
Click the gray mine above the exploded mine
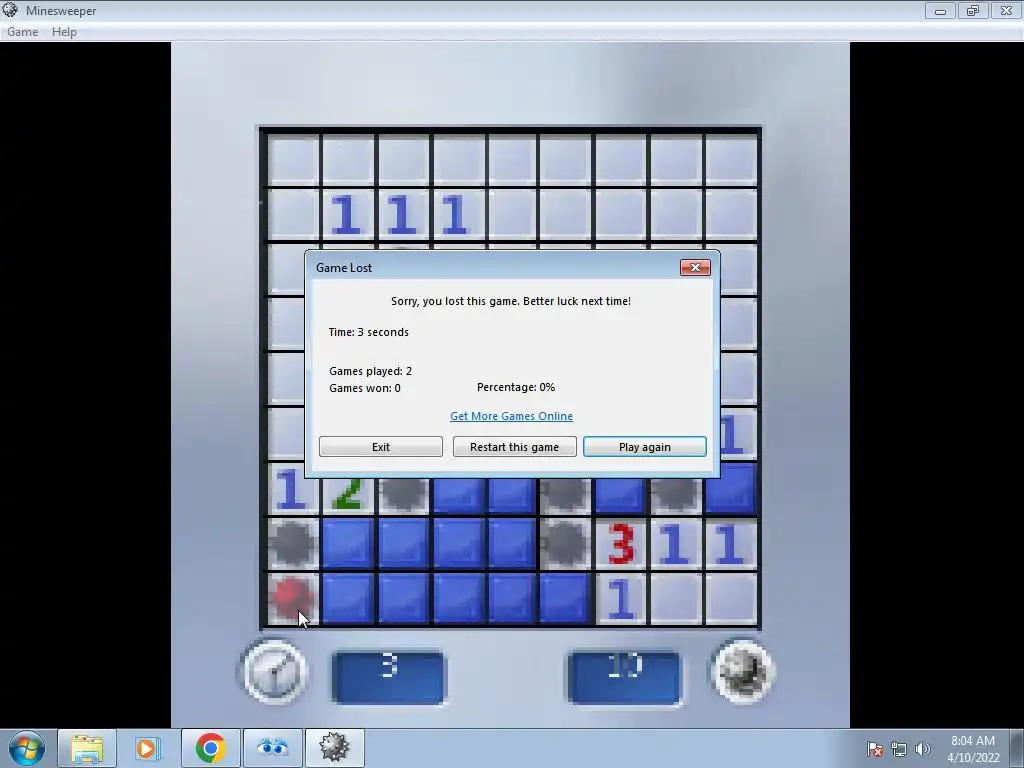tap(292, 544)
